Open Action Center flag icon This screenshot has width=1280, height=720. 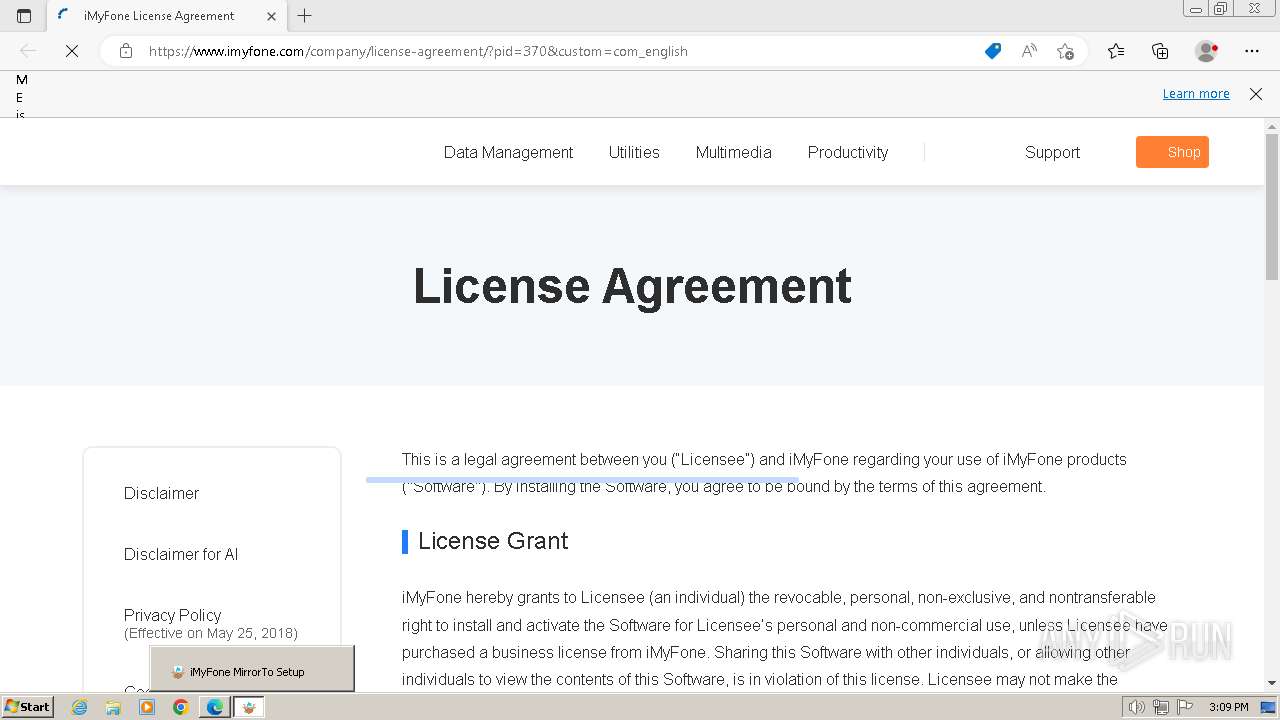tap(1183, 707)
